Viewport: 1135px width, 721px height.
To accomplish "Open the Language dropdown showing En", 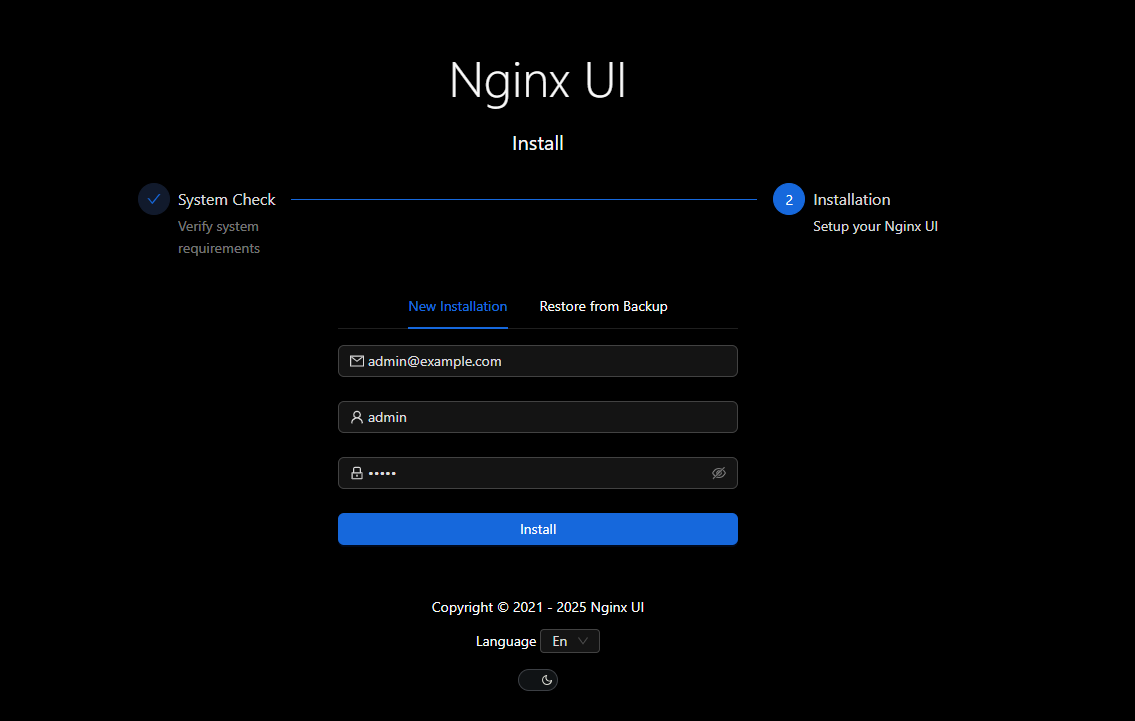I will tap(569, 641).
